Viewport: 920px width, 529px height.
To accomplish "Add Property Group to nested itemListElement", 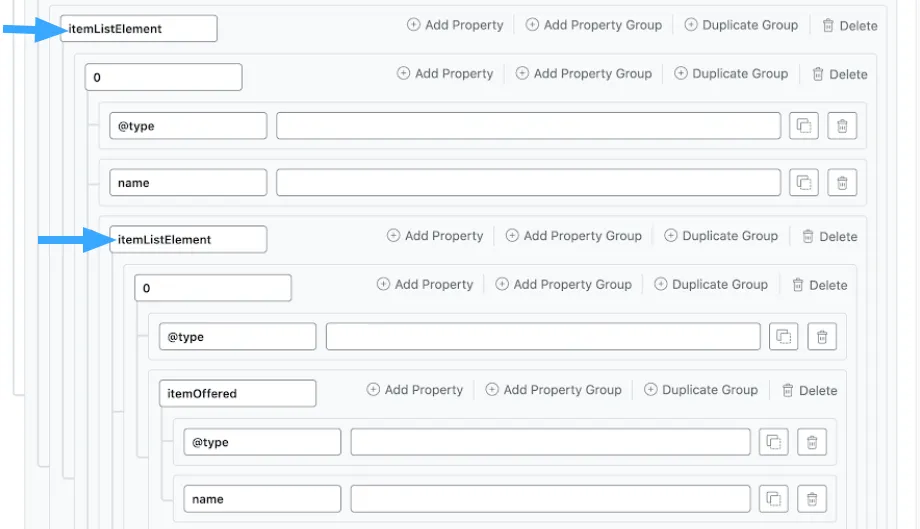I will (x=574, y=236).
